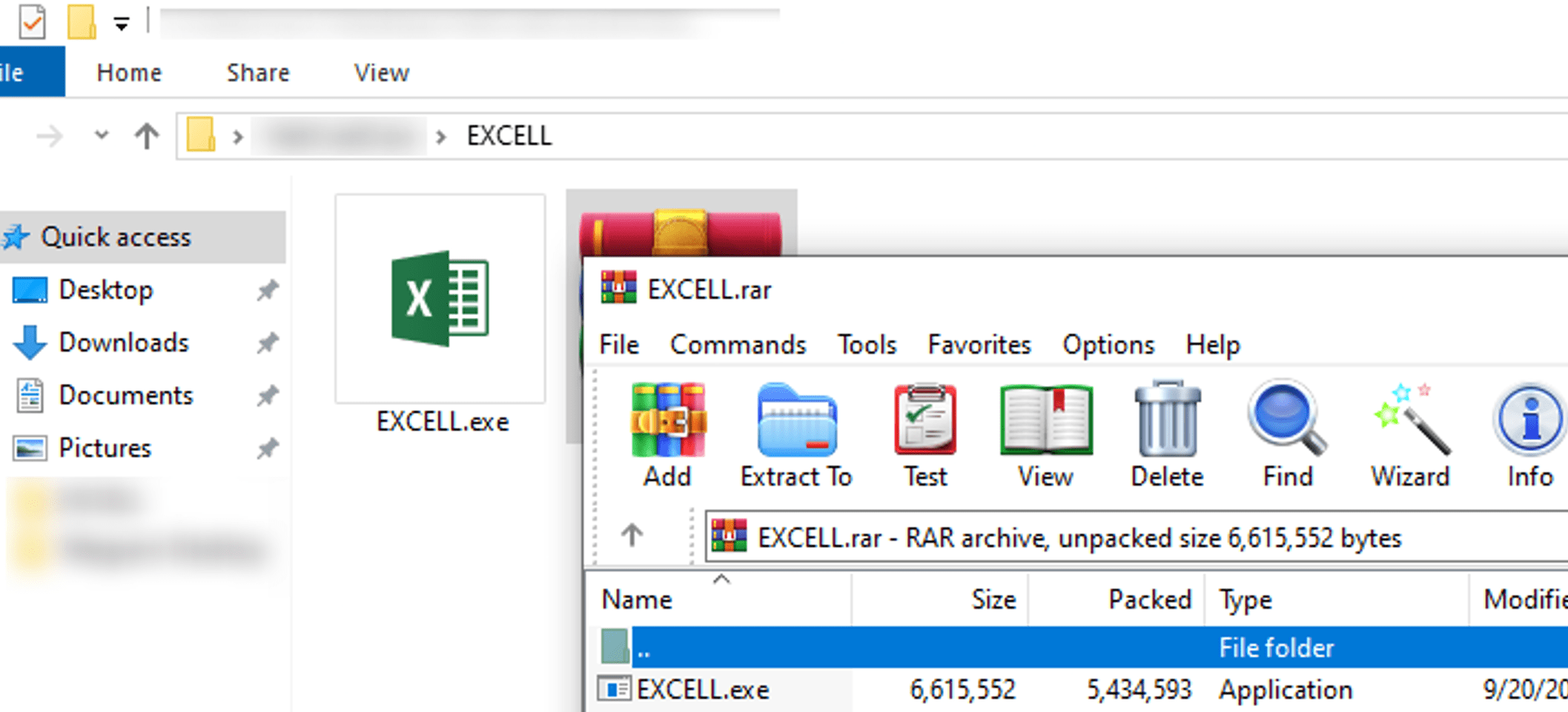
Task: Expand the Quick Access Toolbar customize menu
Action: (120, 22)
